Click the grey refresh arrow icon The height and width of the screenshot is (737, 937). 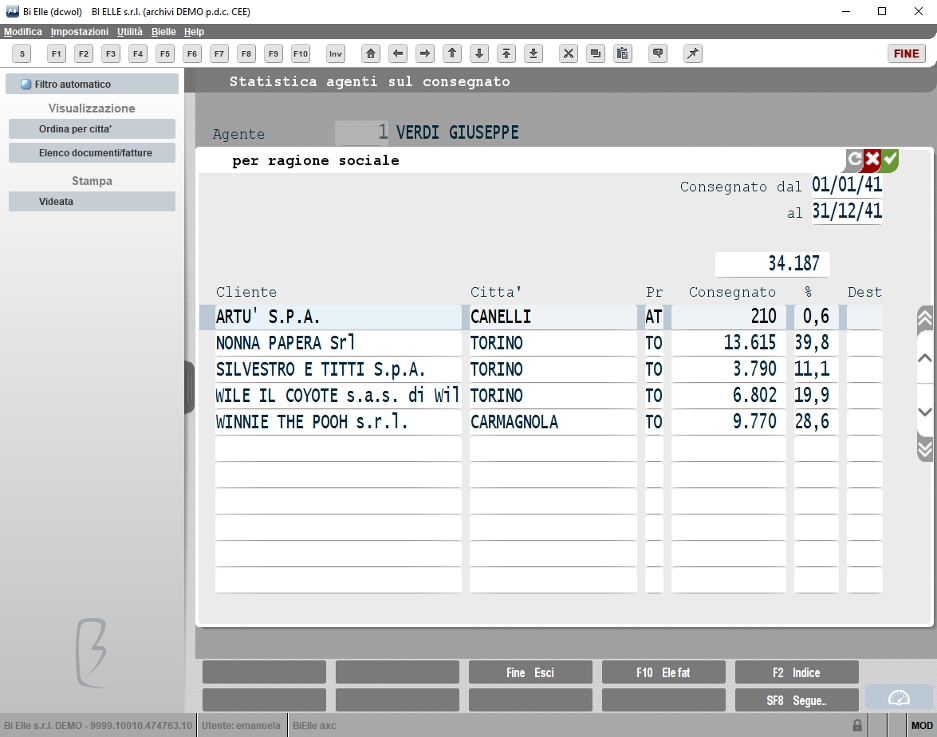coord(855,159)
